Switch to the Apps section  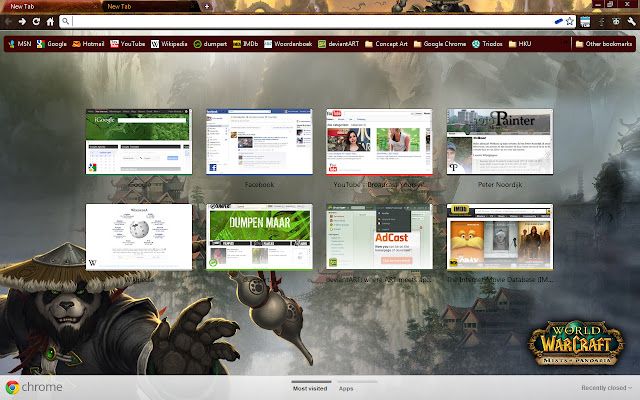coord(346,388)
